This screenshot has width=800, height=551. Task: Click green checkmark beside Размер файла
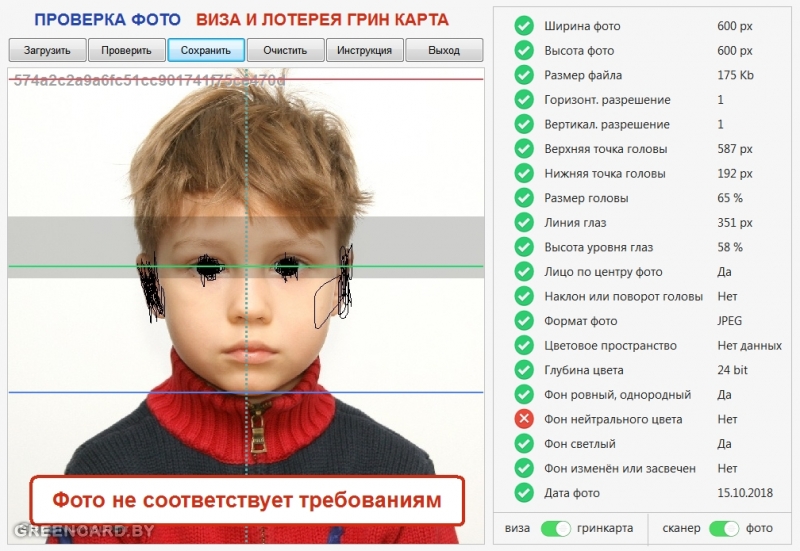pos(523,75)
